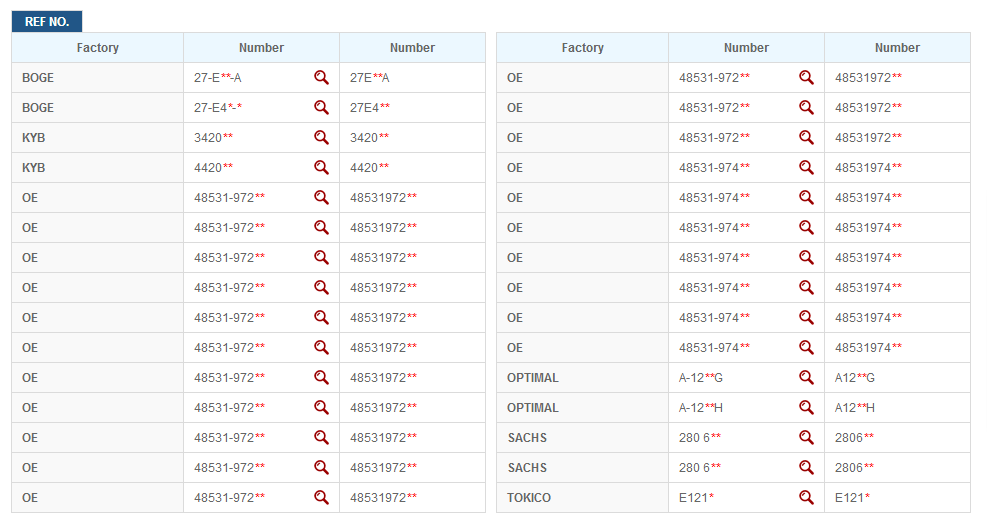987x516 pixels.
Task: Click the 27E4** compact number
Action: (x=369, y=107)
